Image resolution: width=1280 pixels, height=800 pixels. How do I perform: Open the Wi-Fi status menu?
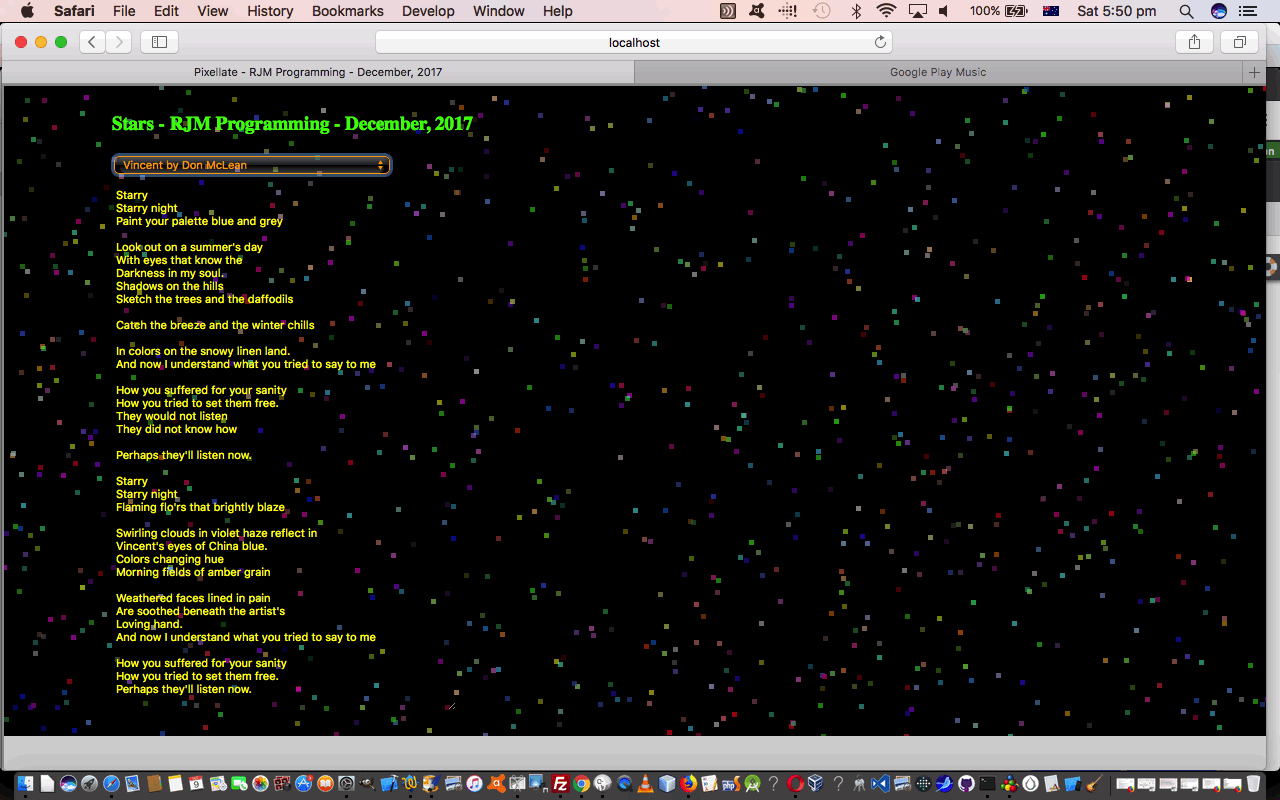click(886, 11)
